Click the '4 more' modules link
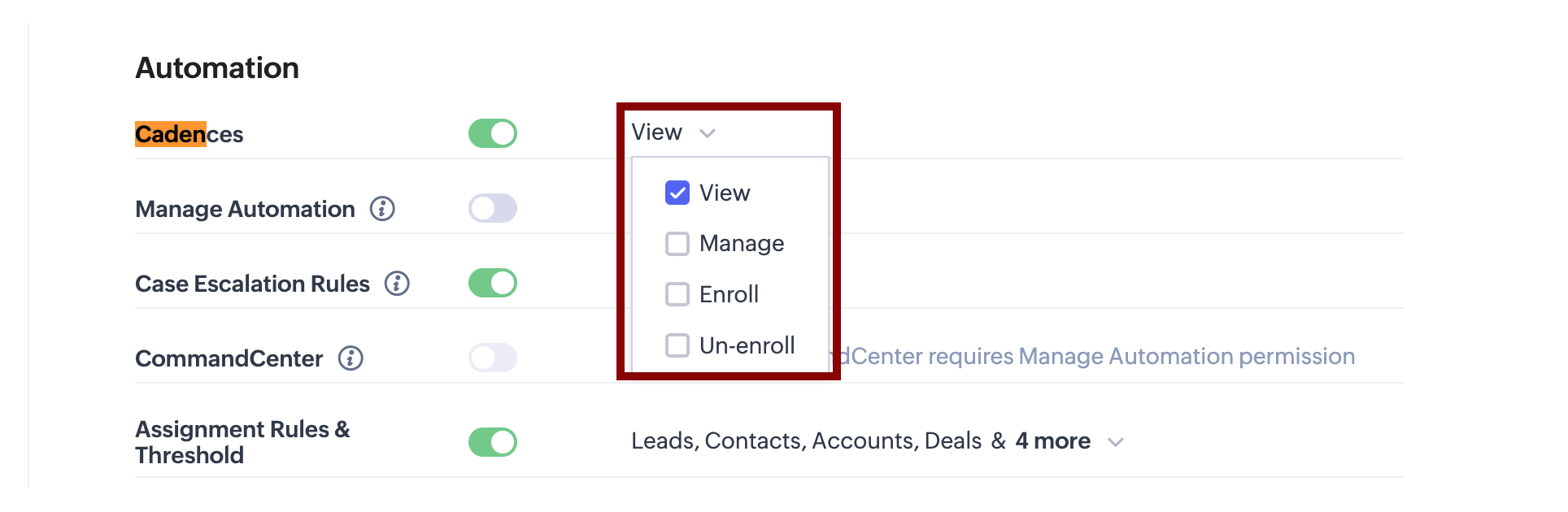 (x=1052, y=441)
